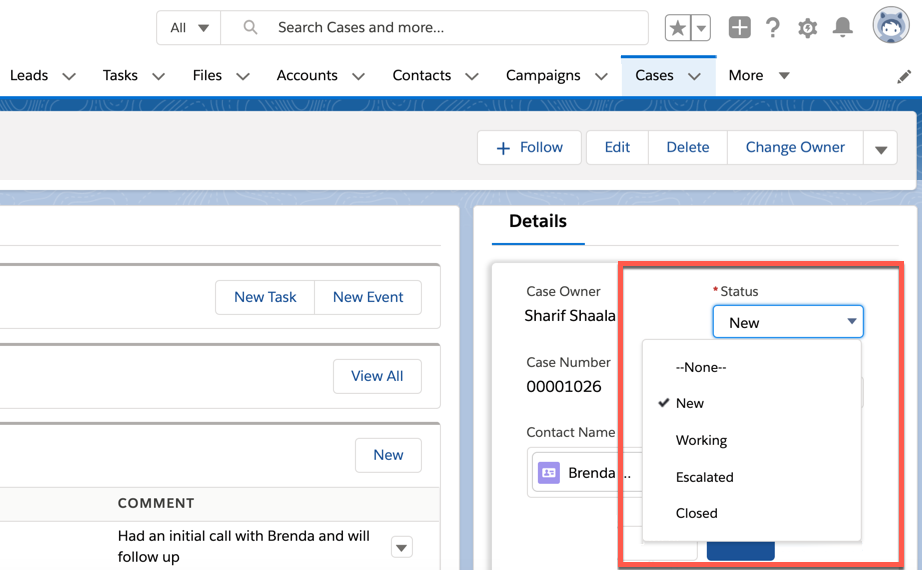Open the Leads tab
The image size is (922, 570).
pyautogui.click(x=29, y=76)
